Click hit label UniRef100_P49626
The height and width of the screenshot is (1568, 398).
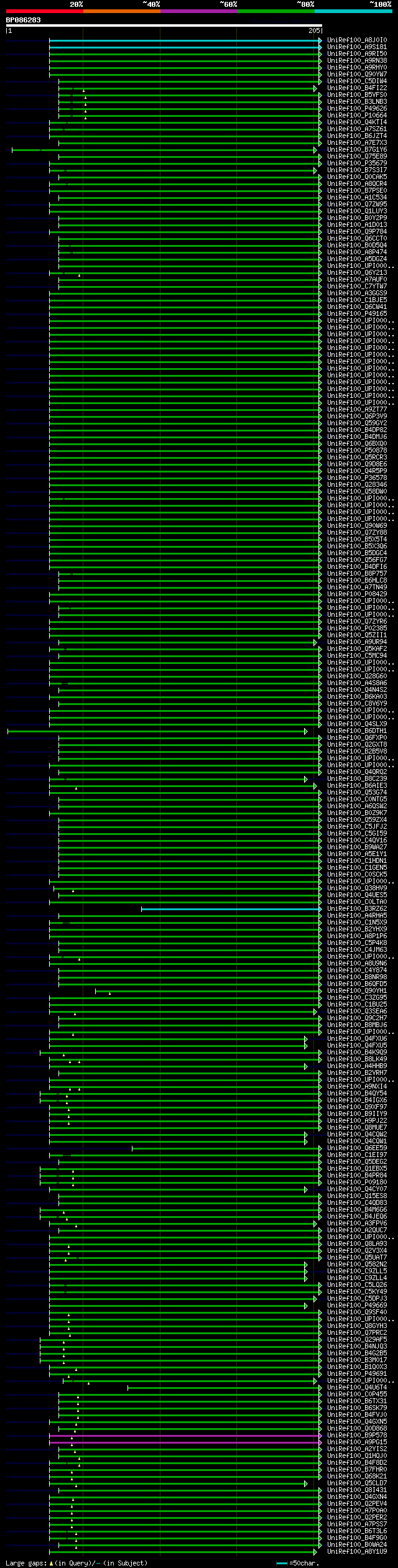coord(357,109)
